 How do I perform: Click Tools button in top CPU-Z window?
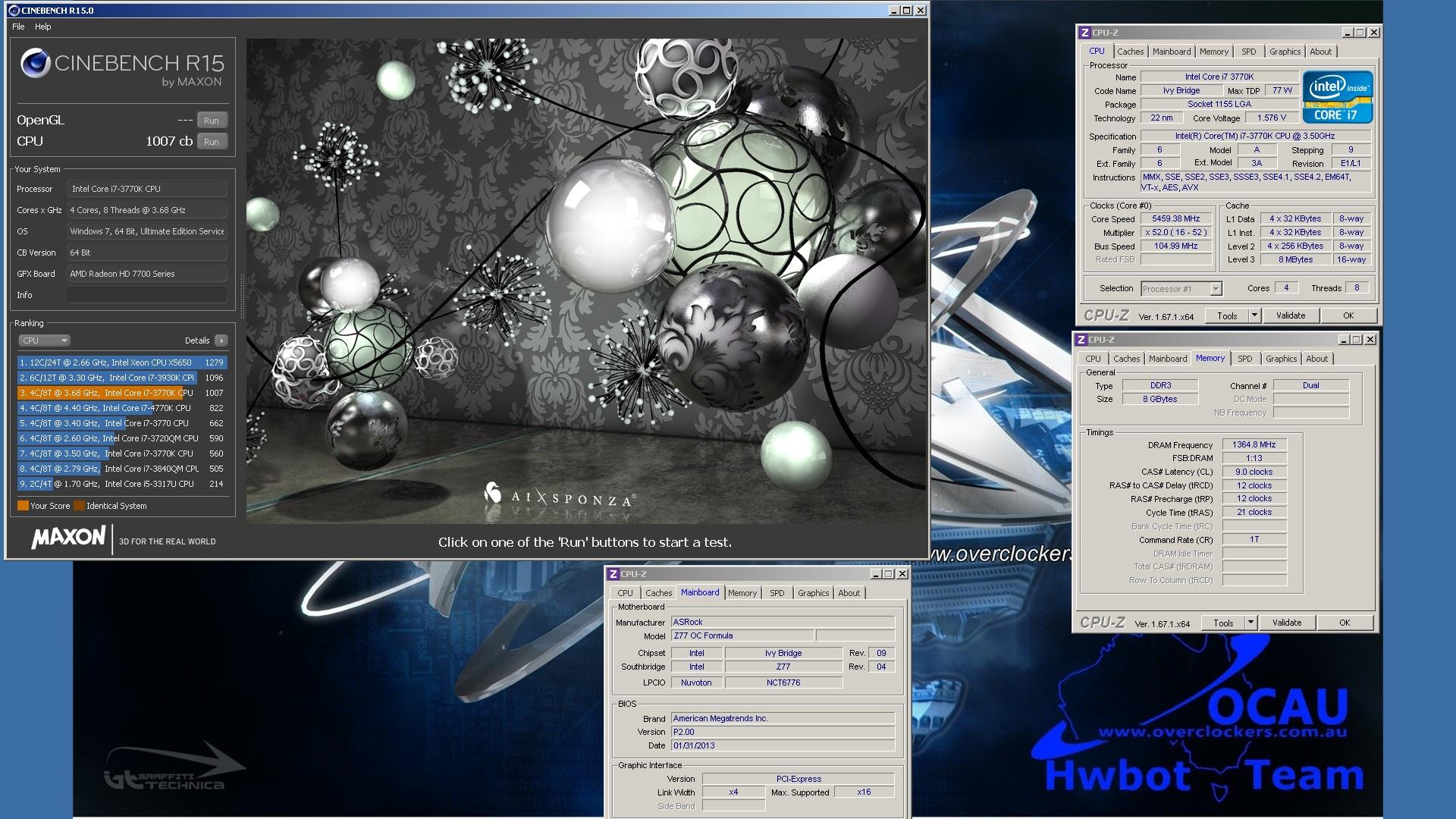[1227, 316]
